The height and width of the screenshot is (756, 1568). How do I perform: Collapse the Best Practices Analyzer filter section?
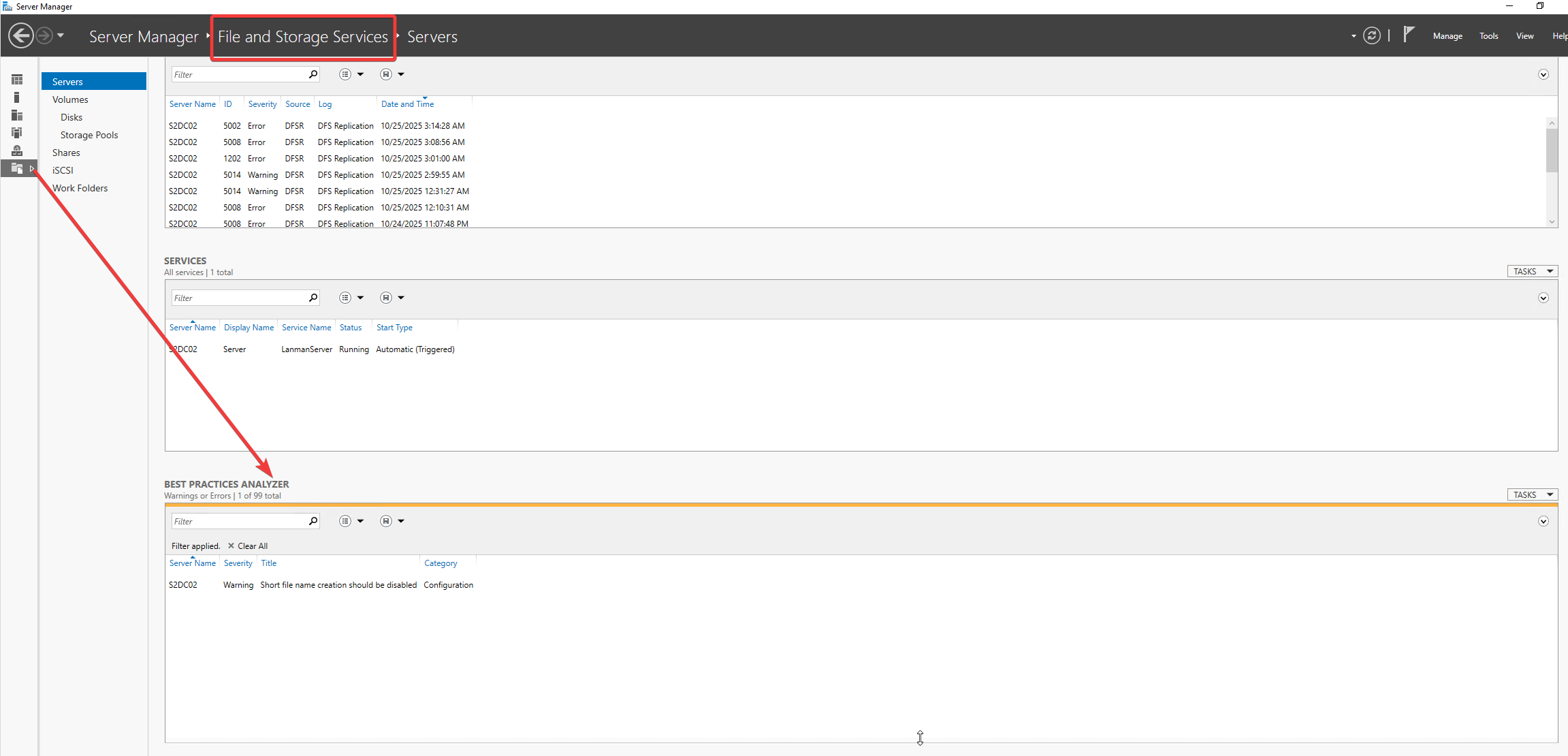pos(1543,521)
